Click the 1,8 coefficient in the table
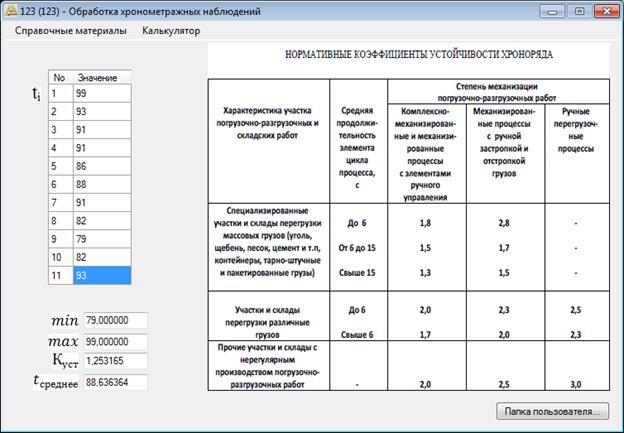624x433 pixels. tap(425, 223)
